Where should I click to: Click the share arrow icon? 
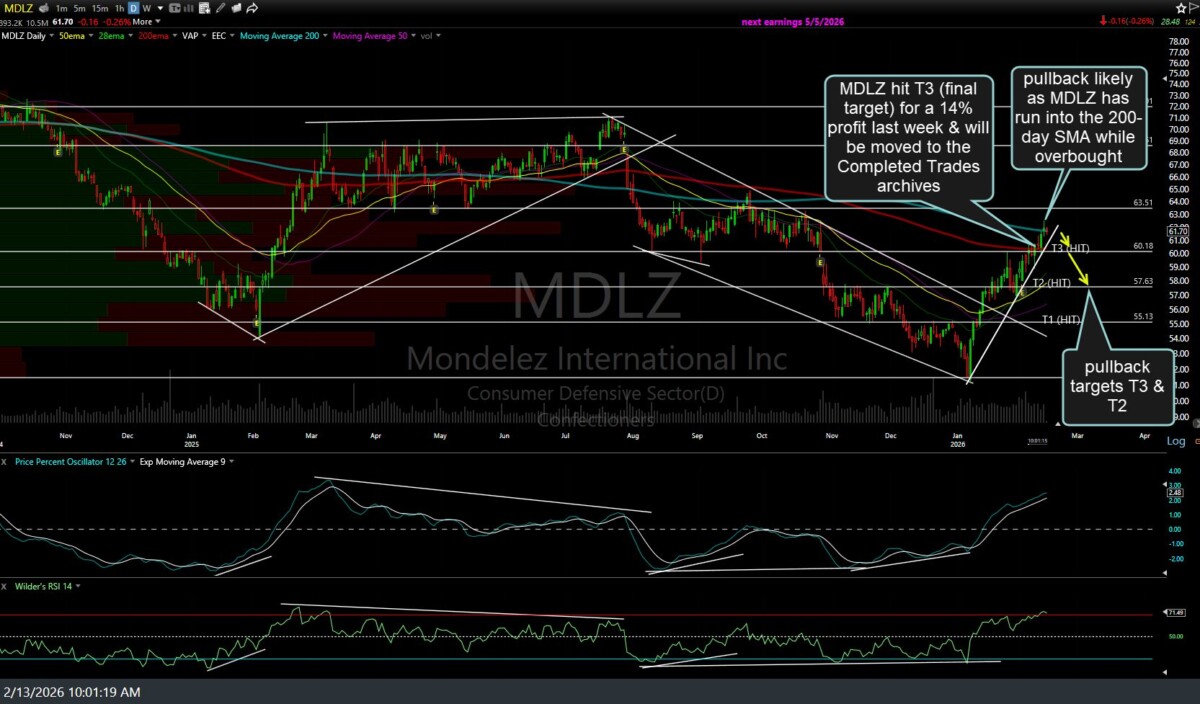[253, 8]
